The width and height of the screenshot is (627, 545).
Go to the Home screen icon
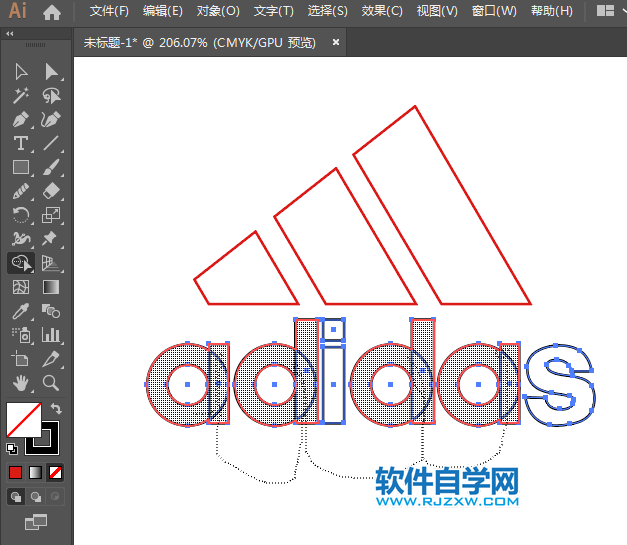tap(52, 12)
